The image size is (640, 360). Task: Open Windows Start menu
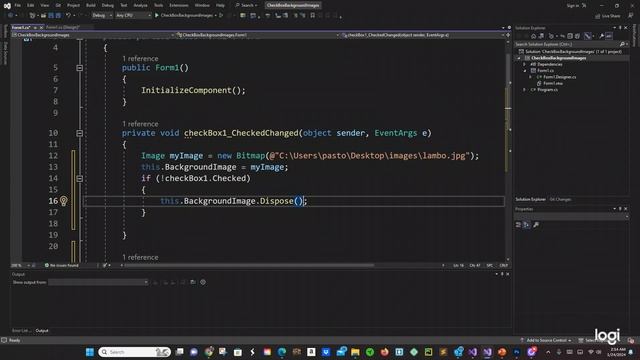(x=90, y=352)
